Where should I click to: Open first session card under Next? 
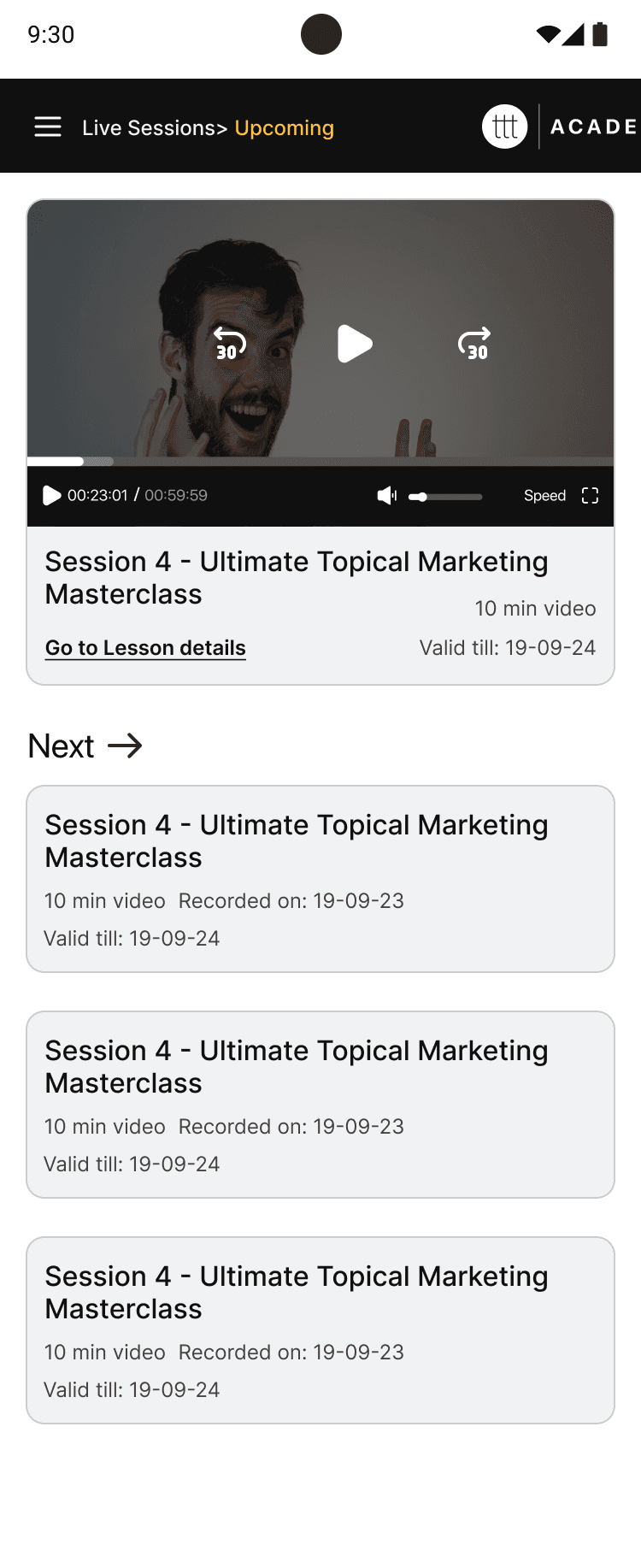pos(320,879)
